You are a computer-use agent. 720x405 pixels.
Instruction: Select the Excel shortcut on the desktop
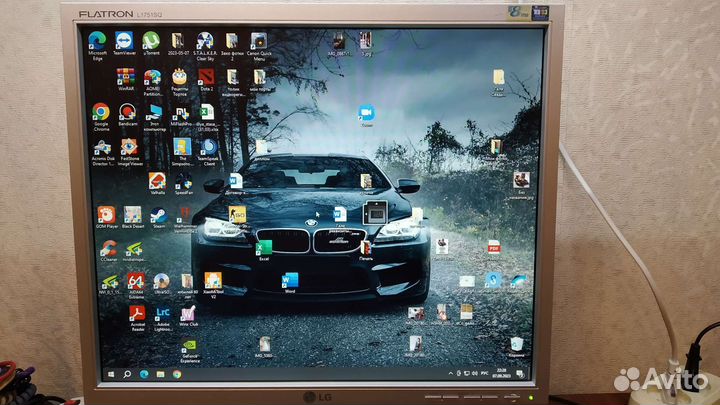(264, 248)
